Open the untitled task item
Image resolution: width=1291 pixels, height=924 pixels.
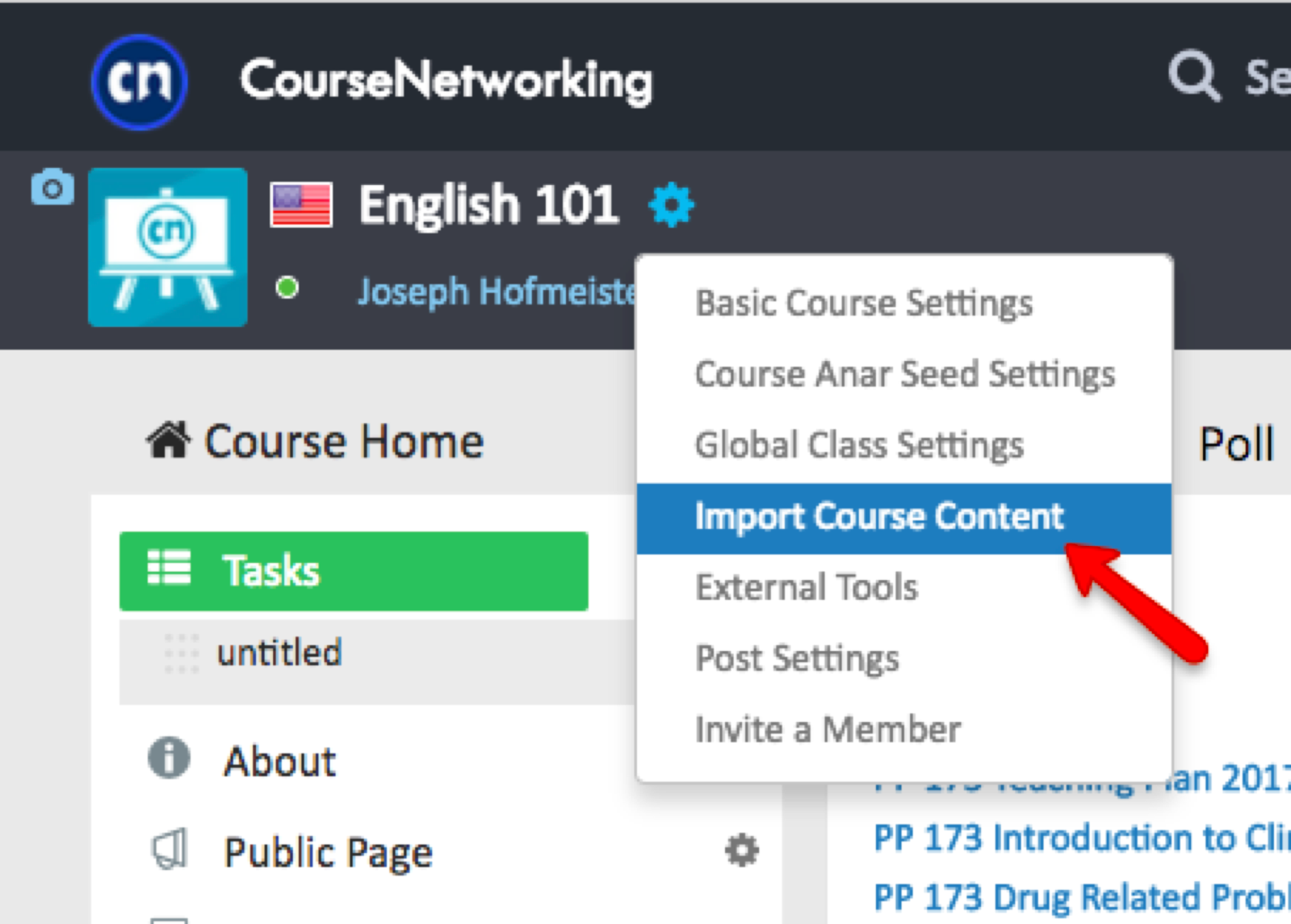click(x=279, y=653)
